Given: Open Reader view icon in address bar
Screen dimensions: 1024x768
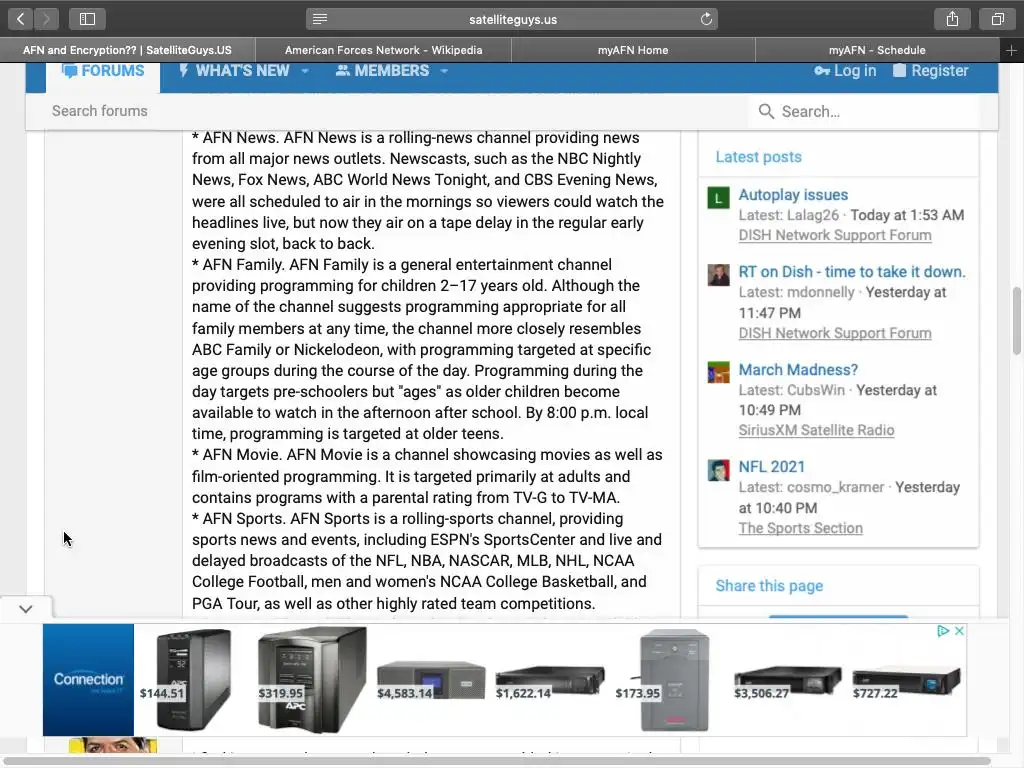Looking at the screenshot, I should [320, 19].
